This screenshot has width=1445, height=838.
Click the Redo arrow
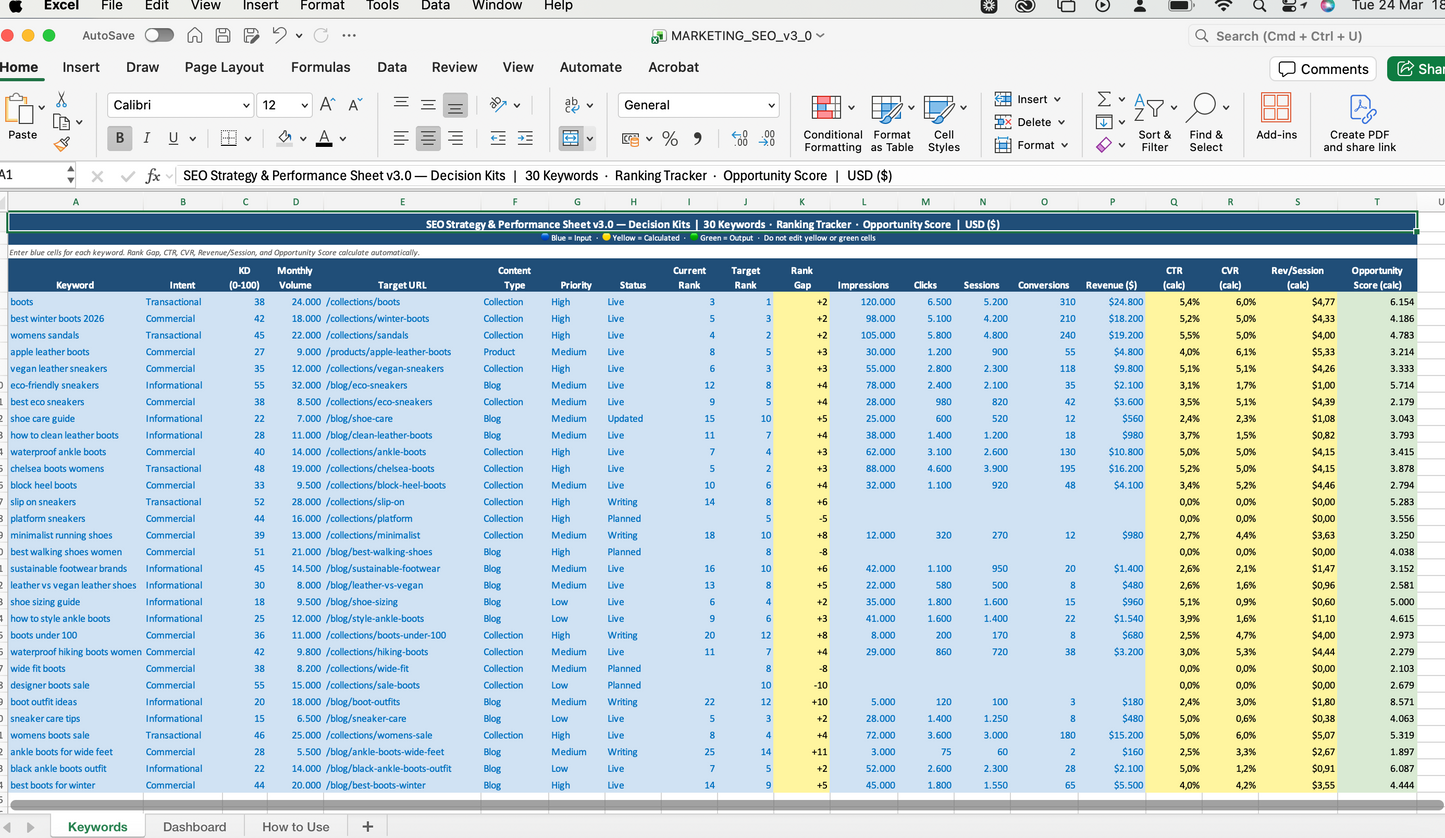[321, 35]
